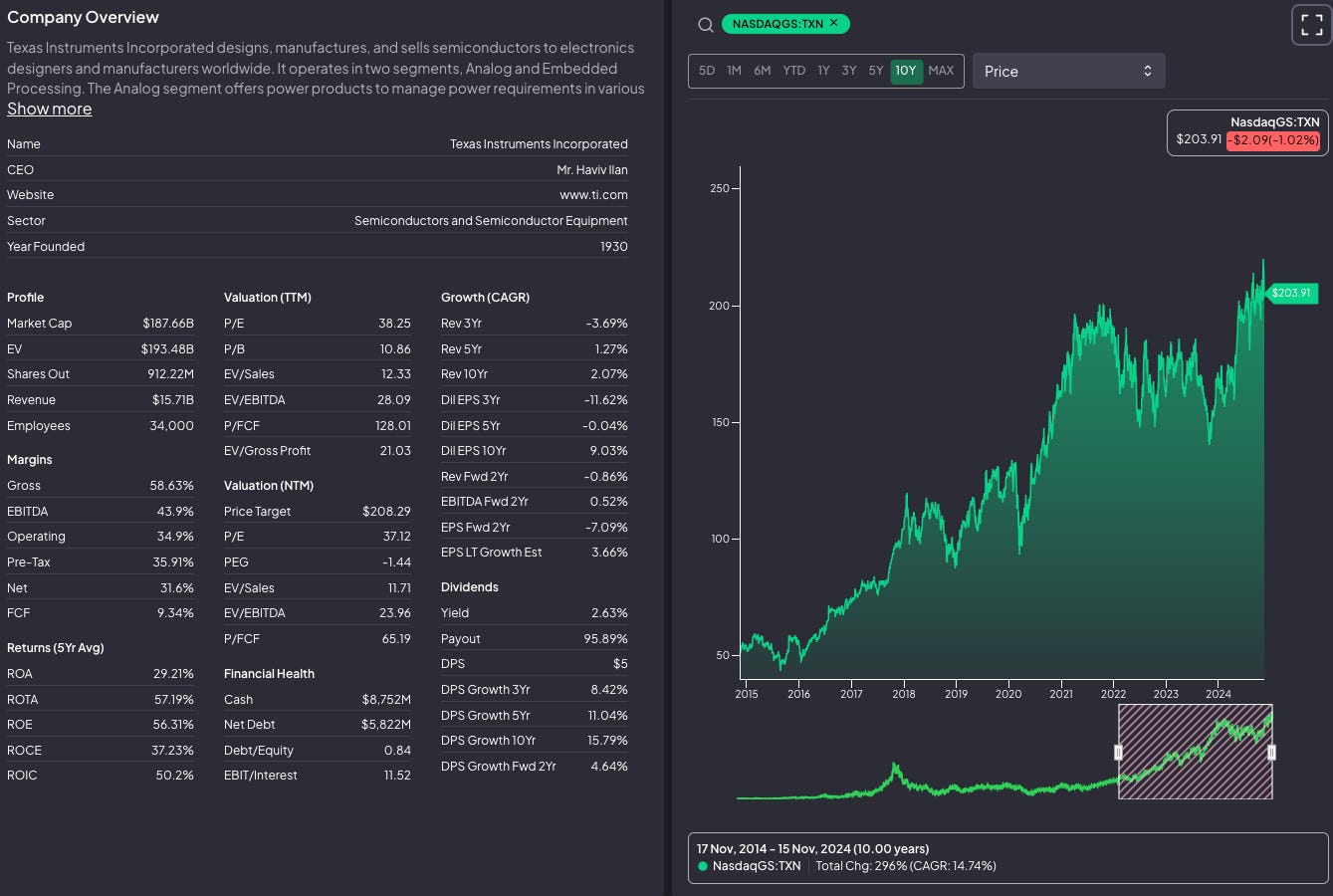The width and height of the screenshot is (1333, 896).
Task: Click the Year Founded value 1930
Action: tap(613, 247)
